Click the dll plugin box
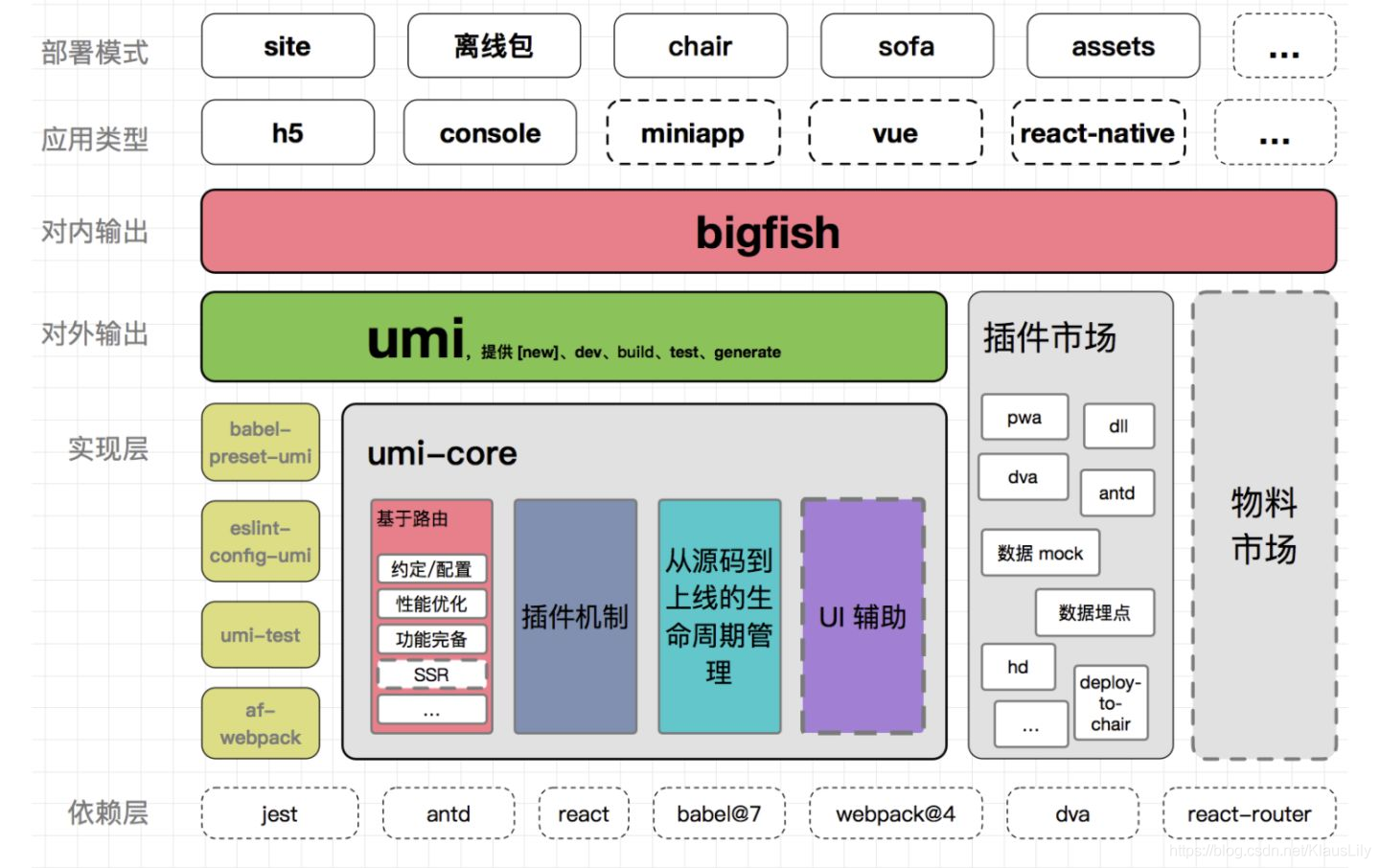This screenshot has width=1380, height=868. tap(1118, 426)
